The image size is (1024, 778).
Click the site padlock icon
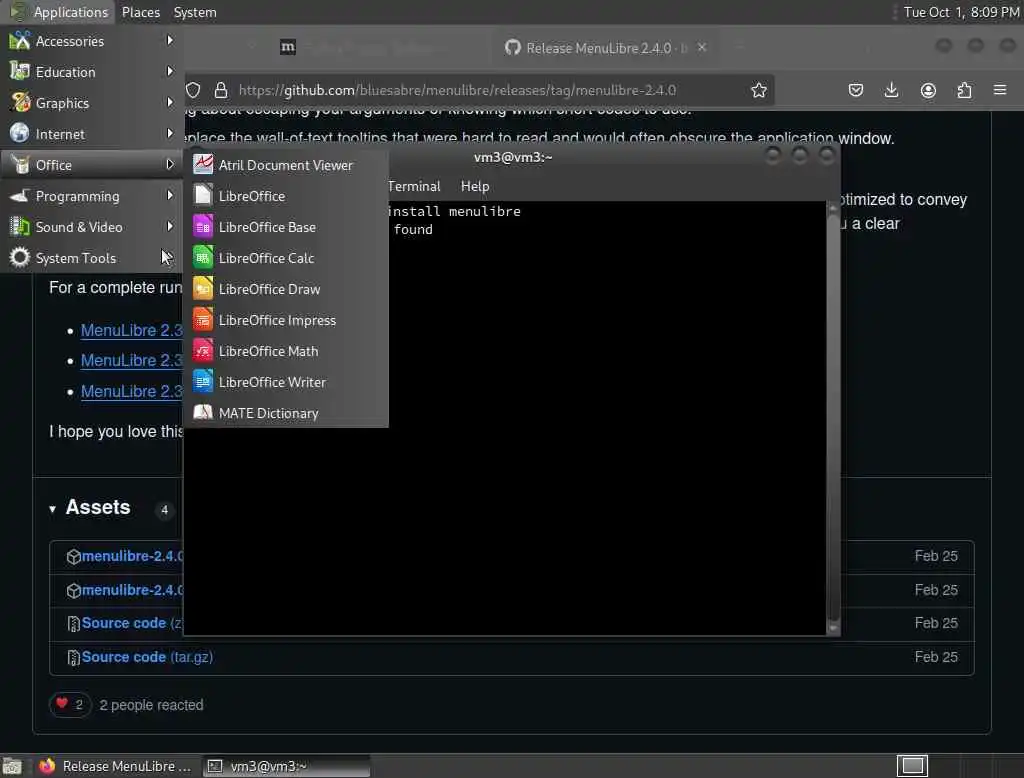(x=221, y=90)
